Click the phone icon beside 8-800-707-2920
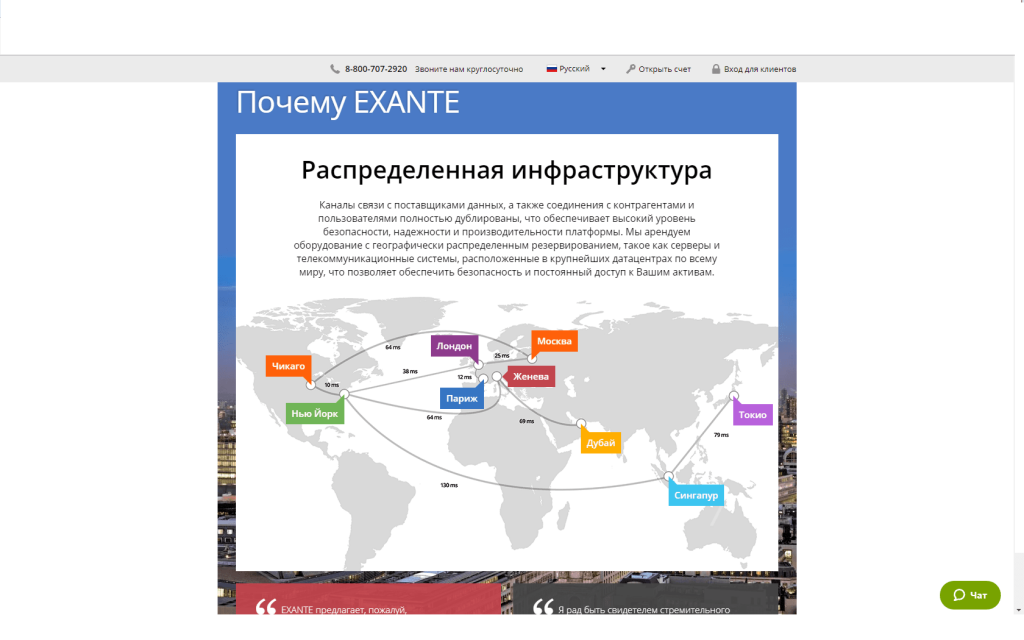Image resolution: width=1024 pixels, height=640 pixels. pyautogui.click(x=335, y=69)
